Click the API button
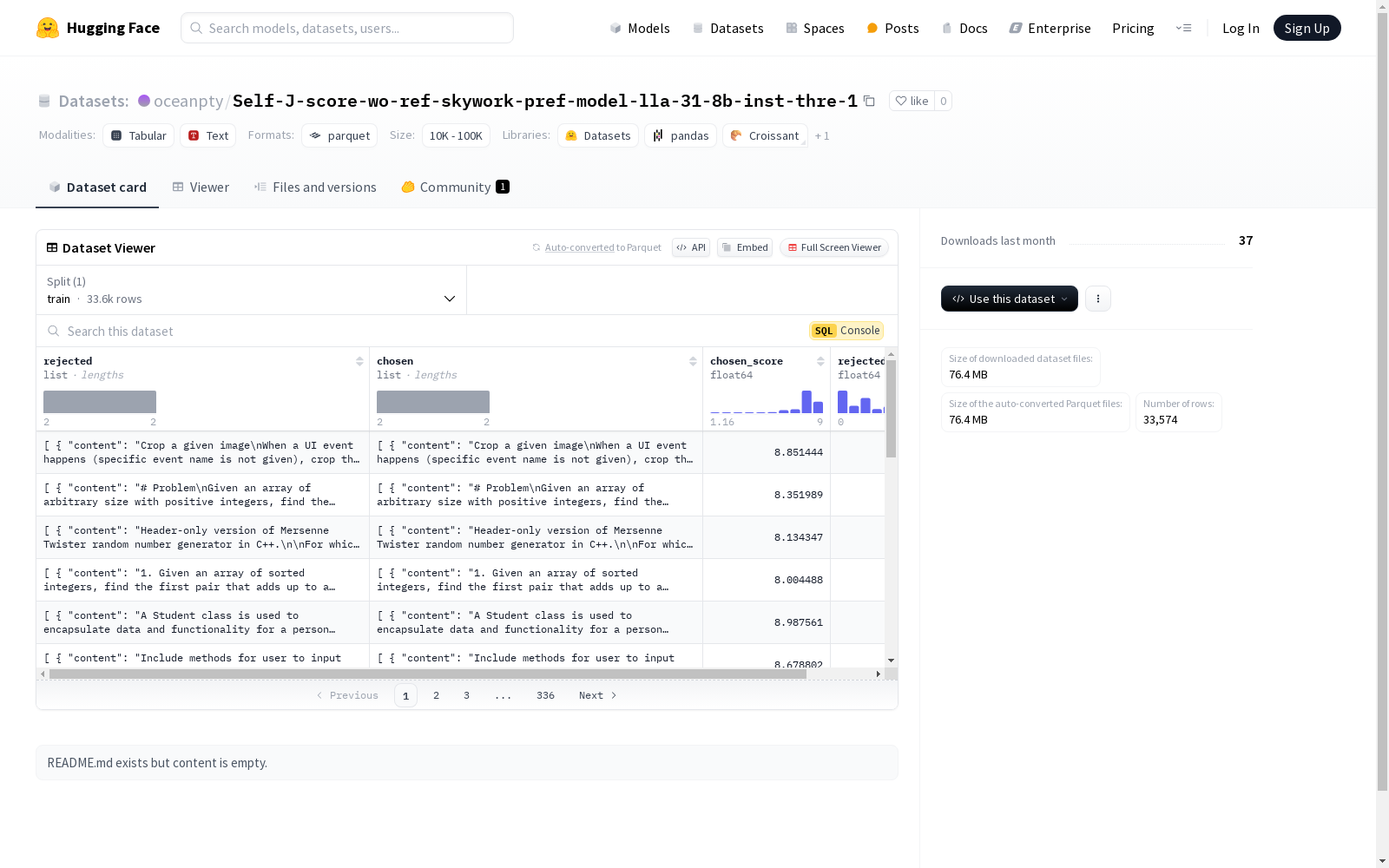This screenshot has height=868, width=1389. pos(691,247)
